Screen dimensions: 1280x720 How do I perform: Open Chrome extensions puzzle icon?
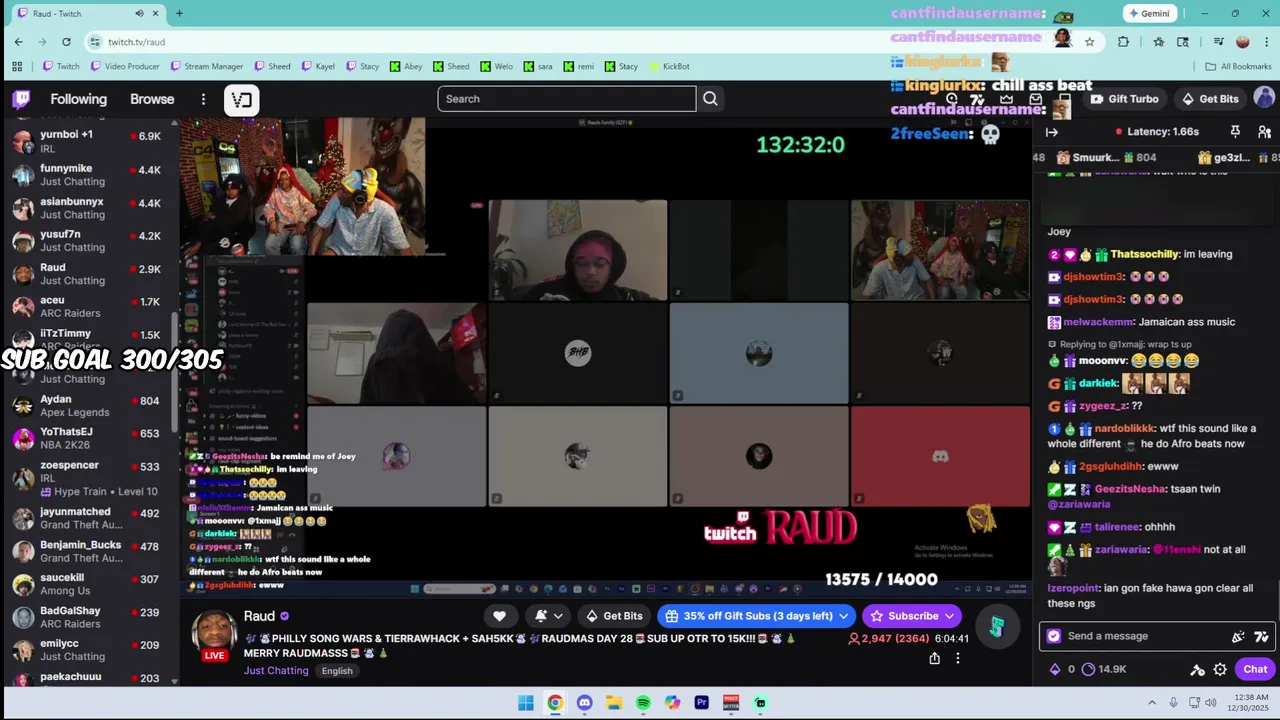click(1124, 41)
